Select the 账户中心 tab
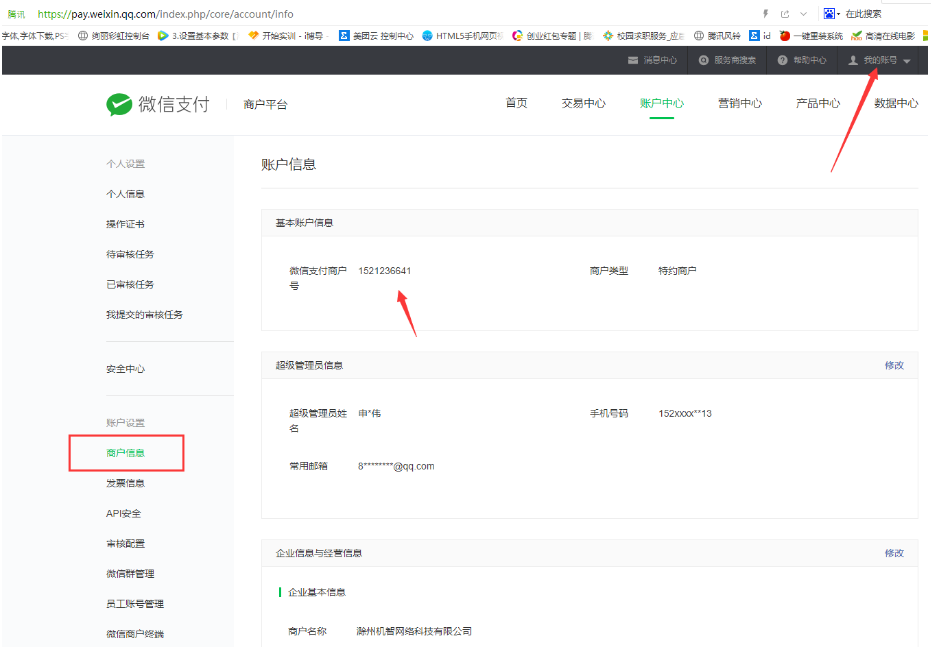Screen dimensions: 931x650 (661, 103)
